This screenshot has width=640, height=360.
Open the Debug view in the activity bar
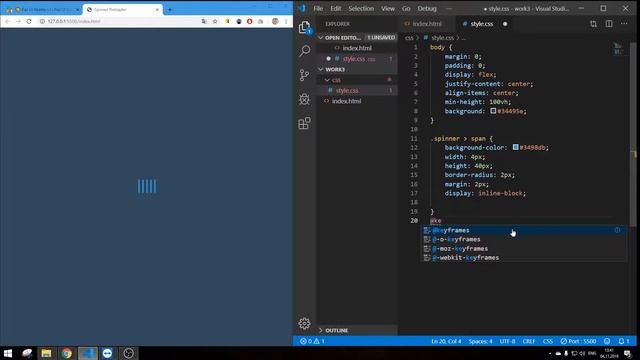(x=304, y=99)
